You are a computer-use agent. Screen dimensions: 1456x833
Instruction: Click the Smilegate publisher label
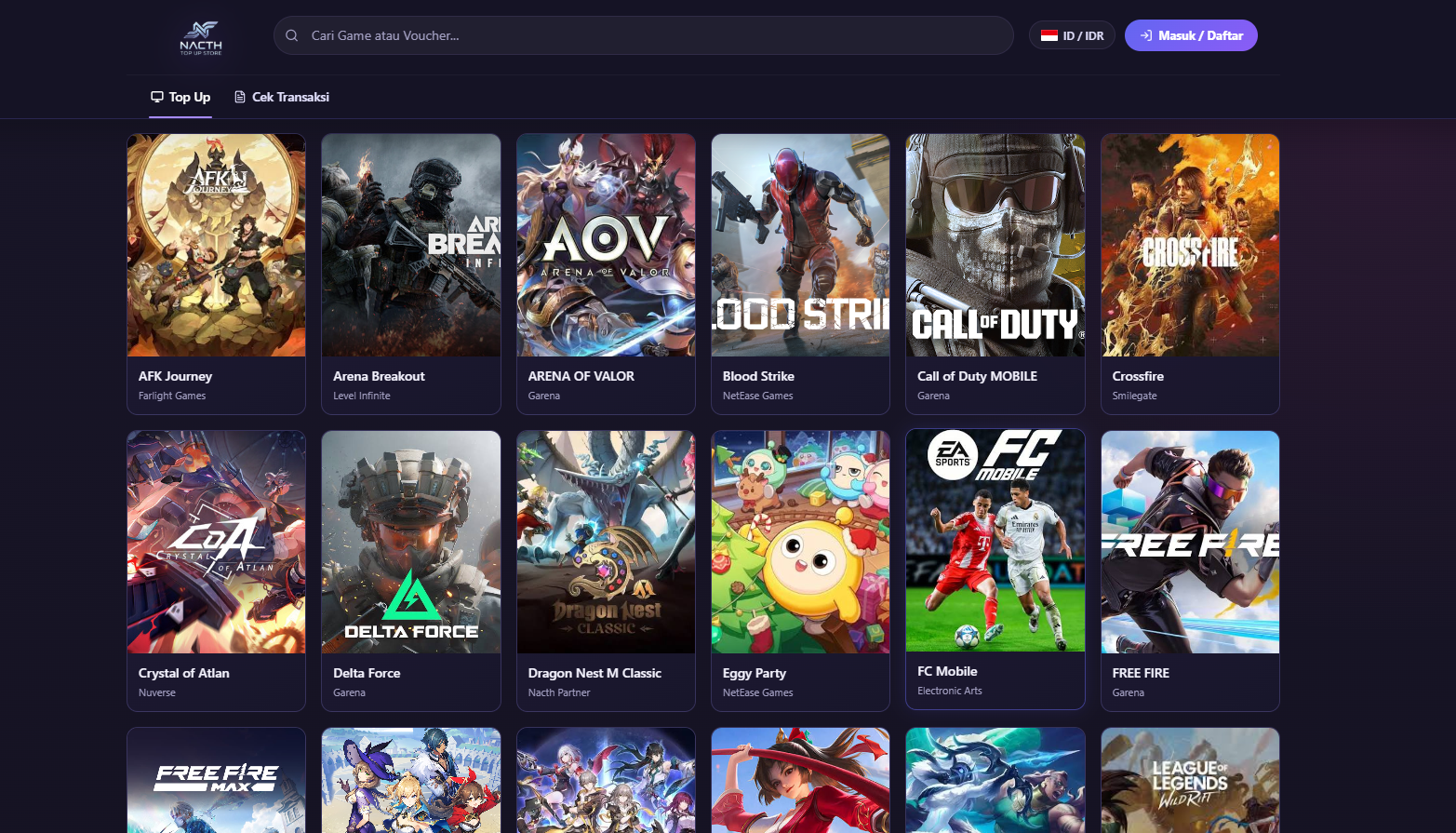tap(1135, 396)
